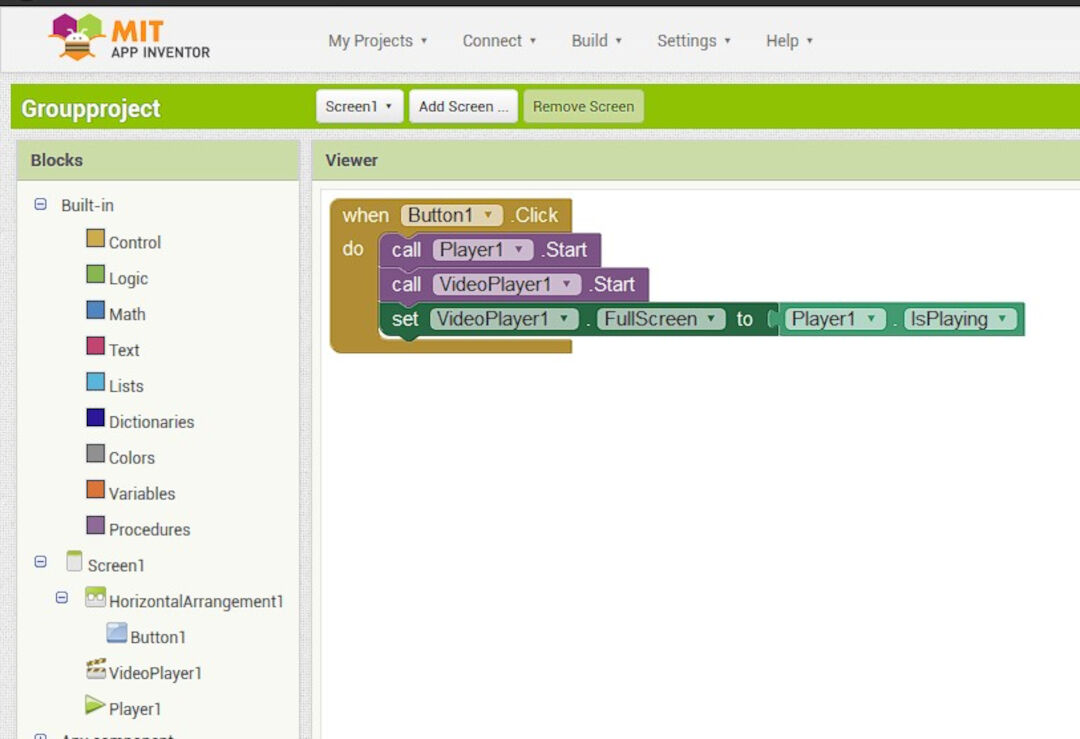Click the Text category pink square icon
1080x739 pixels.
pyautogui.click(x=96, y=346)
